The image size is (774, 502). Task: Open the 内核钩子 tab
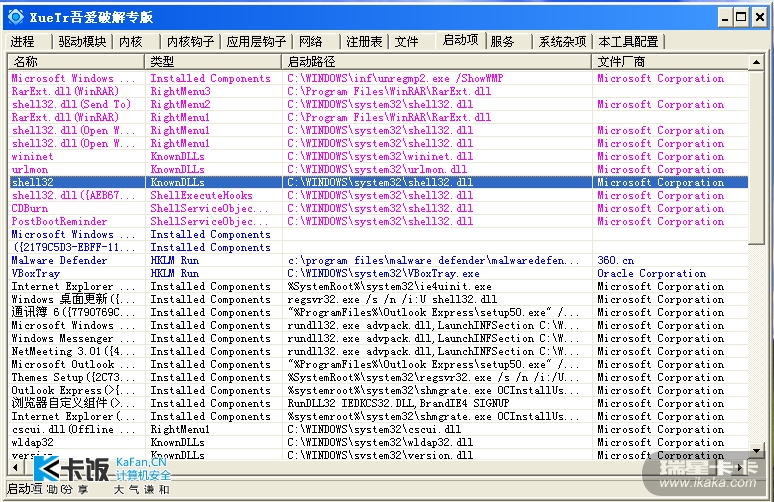click(x=190, y=41)
